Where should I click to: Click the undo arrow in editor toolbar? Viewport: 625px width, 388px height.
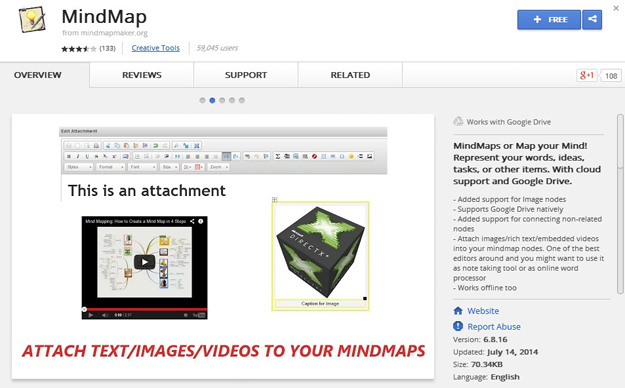[x=156, y=146]
